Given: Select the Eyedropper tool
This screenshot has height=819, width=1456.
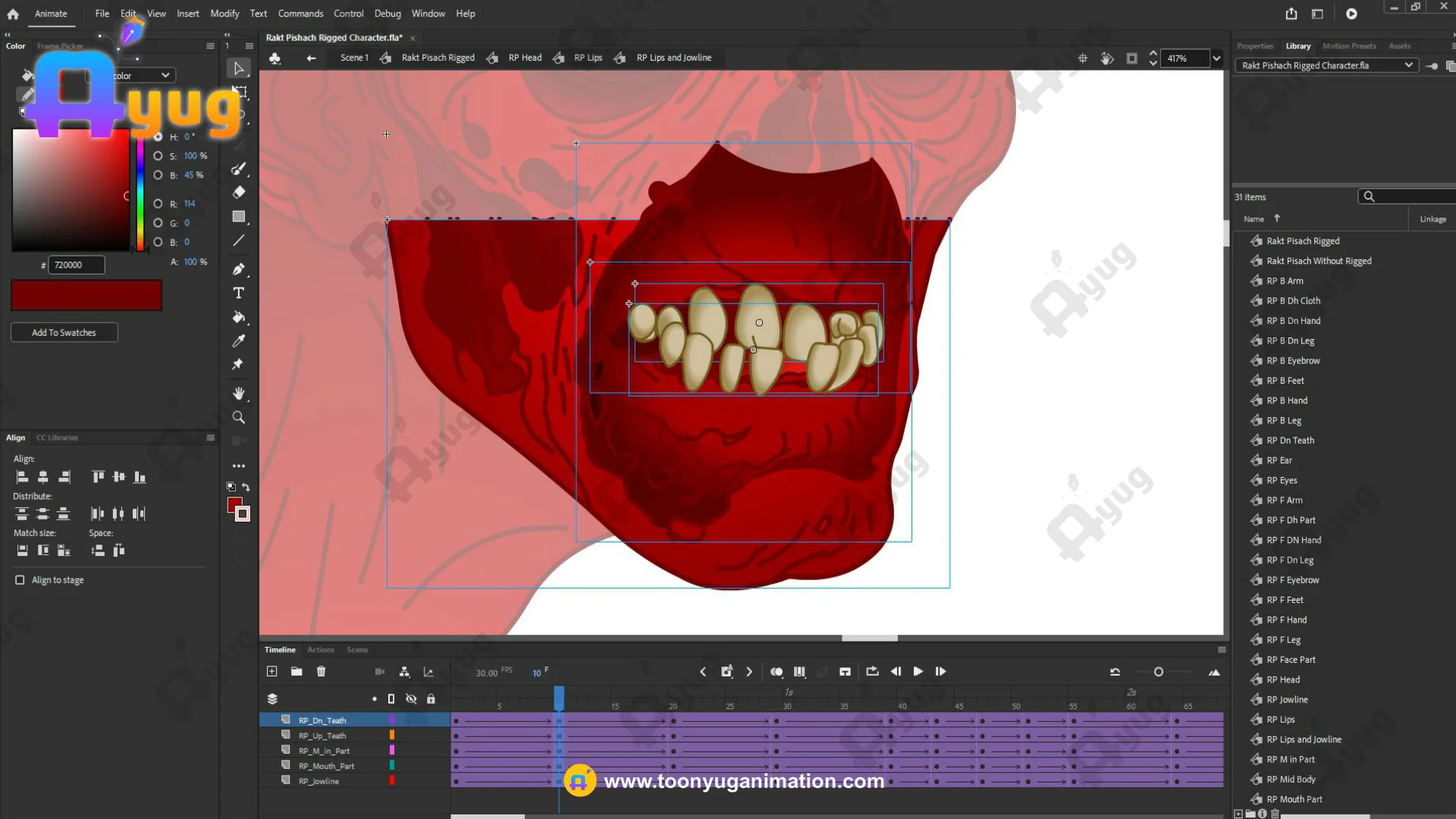Looking at the screenshot, I should tap(238, 341).
